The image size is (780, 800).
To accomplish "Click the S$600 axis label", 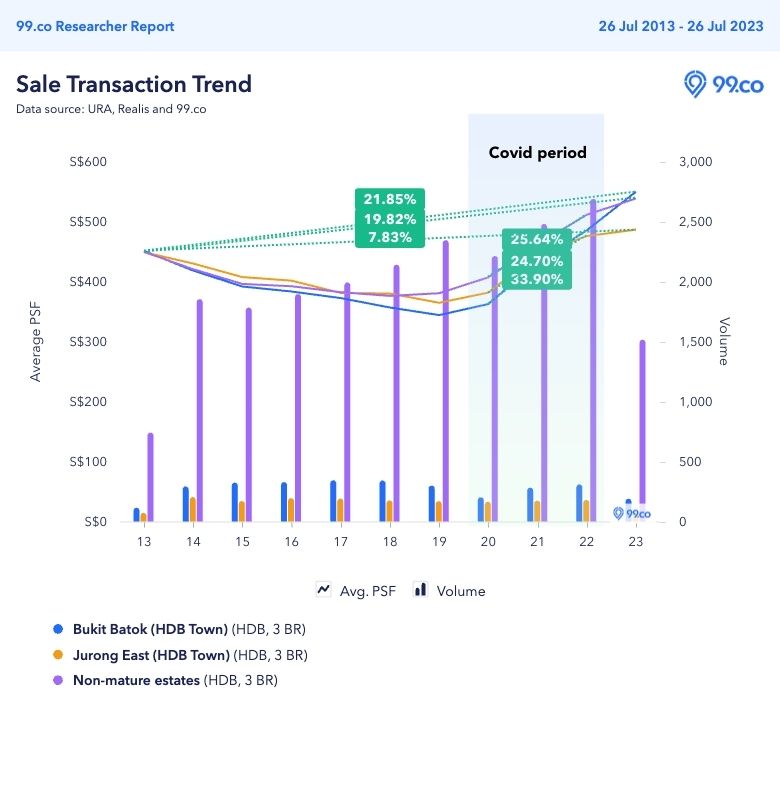I will click(x=88, y=162).
